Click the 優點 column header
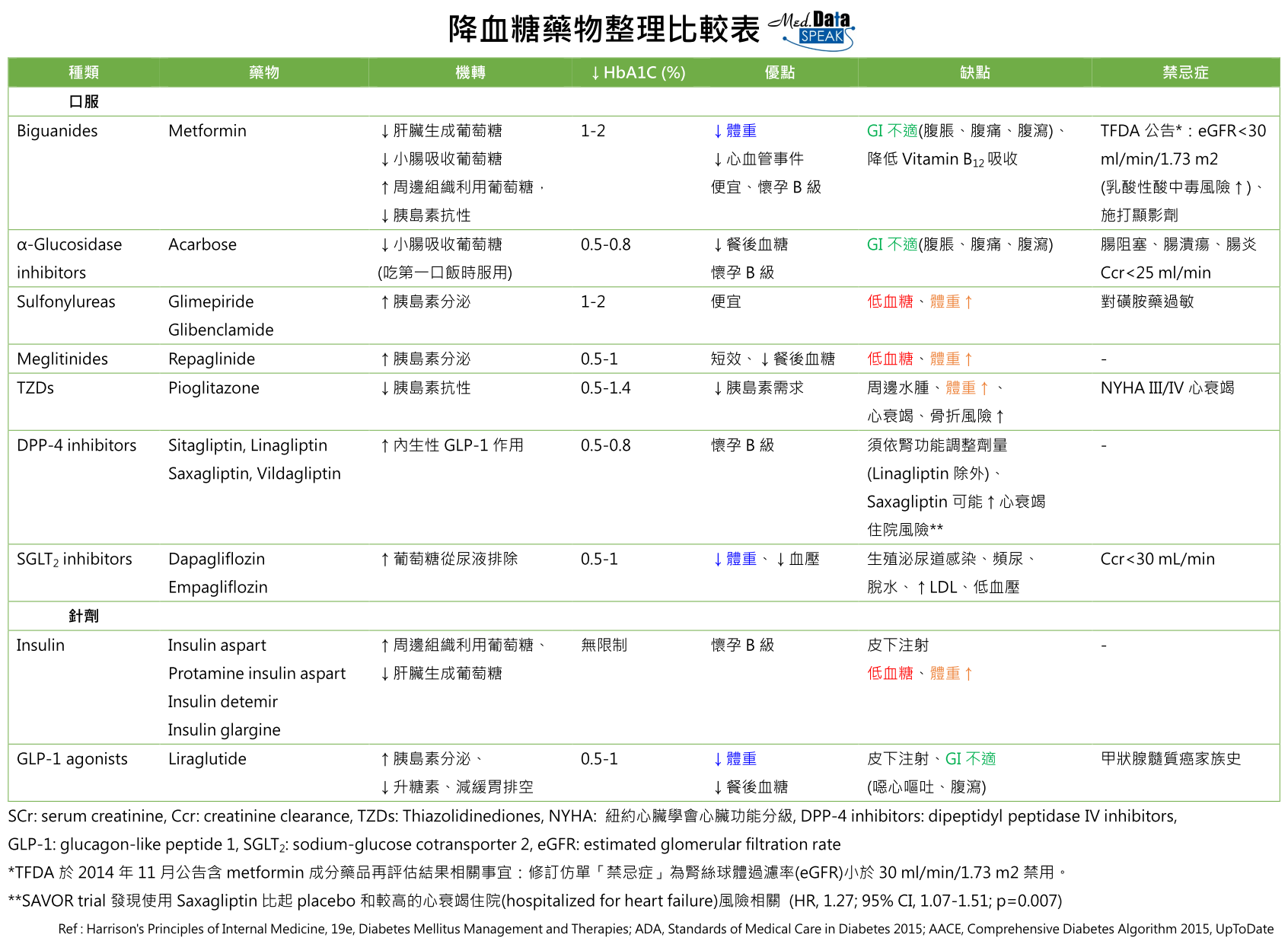This screenshot has height=941, width=1288. tap(779, 72)
